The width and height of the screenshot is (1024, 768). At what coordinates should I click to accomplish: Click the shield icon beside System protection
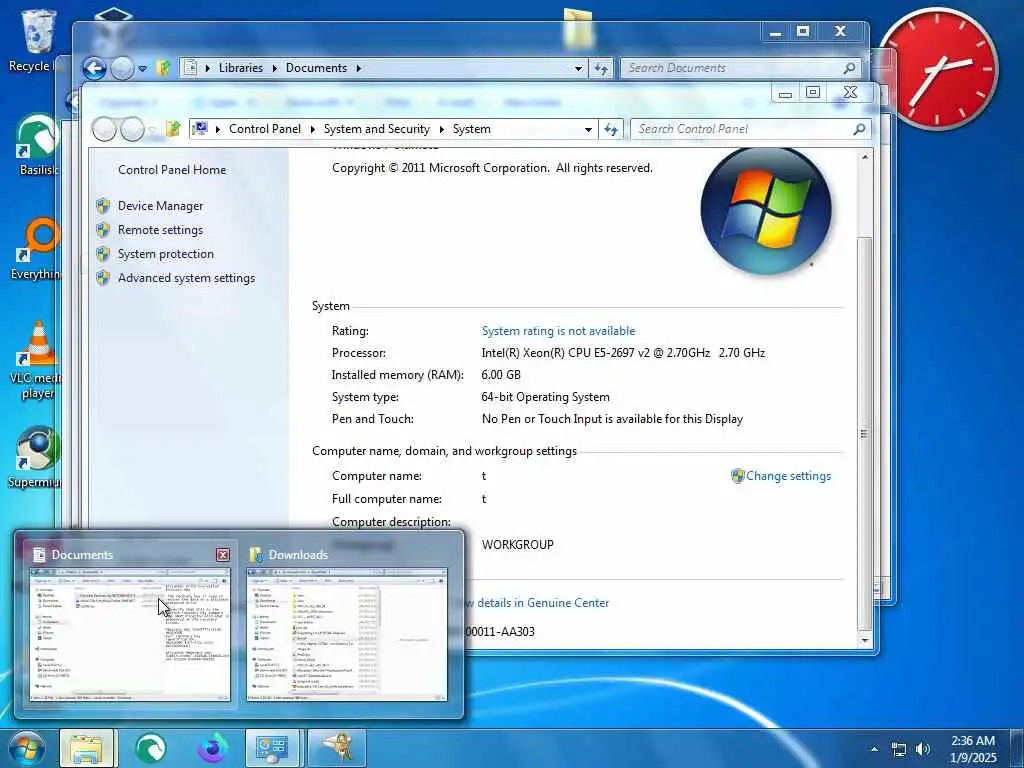point(103,254)
